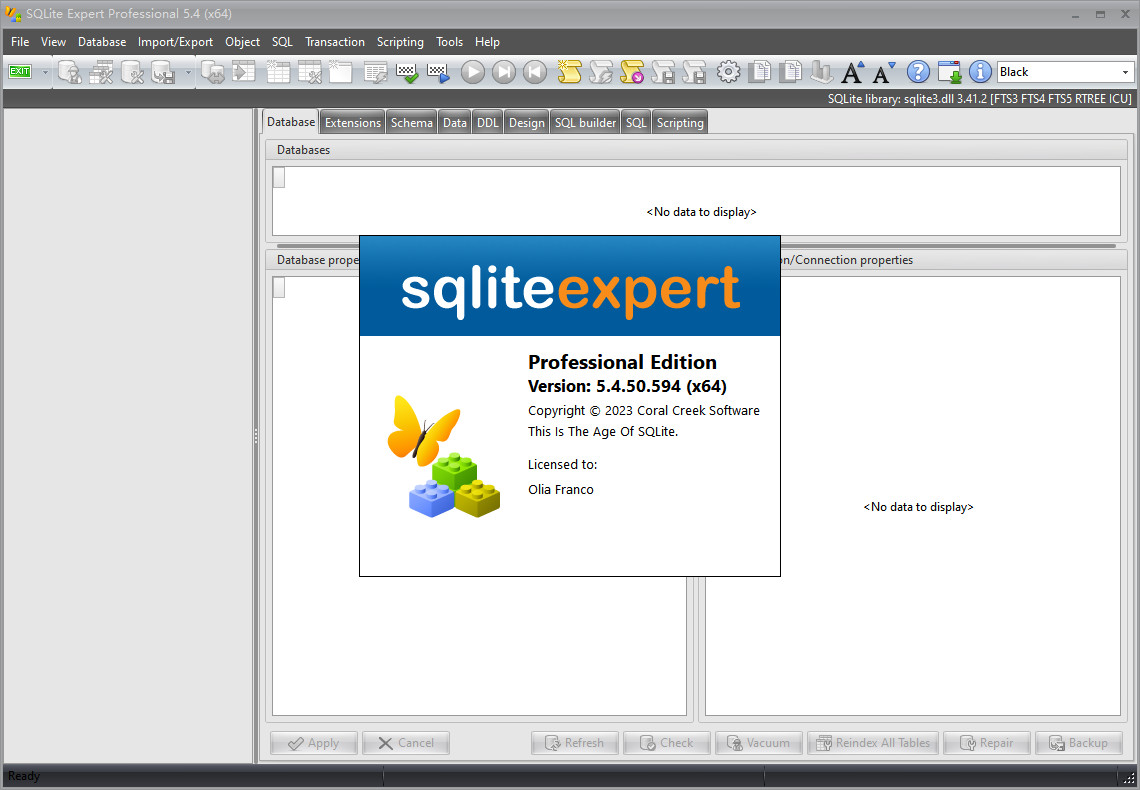Click the 'Olia Franco' licensee text
Screen dimensions: 1140x790
pos(561,489)
